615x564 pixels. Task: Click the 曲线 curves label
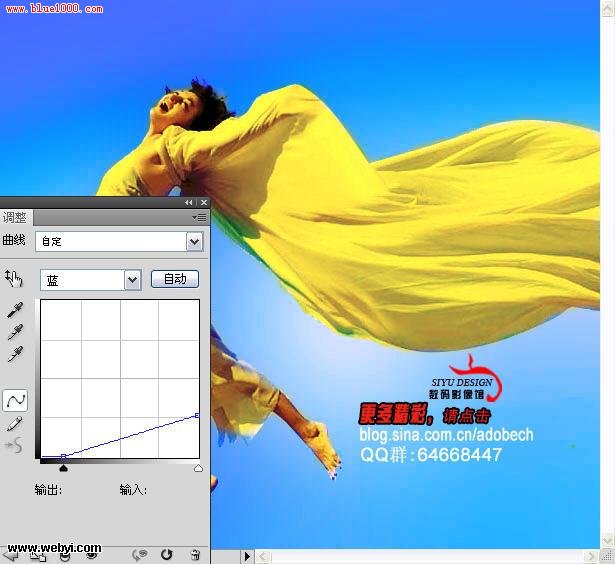pyautogui.click(x=14, y=240)
